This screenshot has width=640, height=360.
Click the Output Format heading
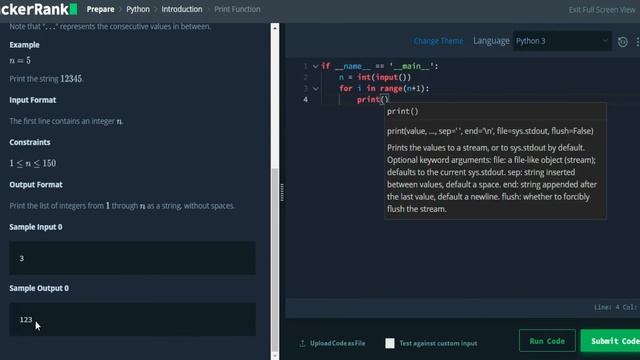tap(36, 184)
